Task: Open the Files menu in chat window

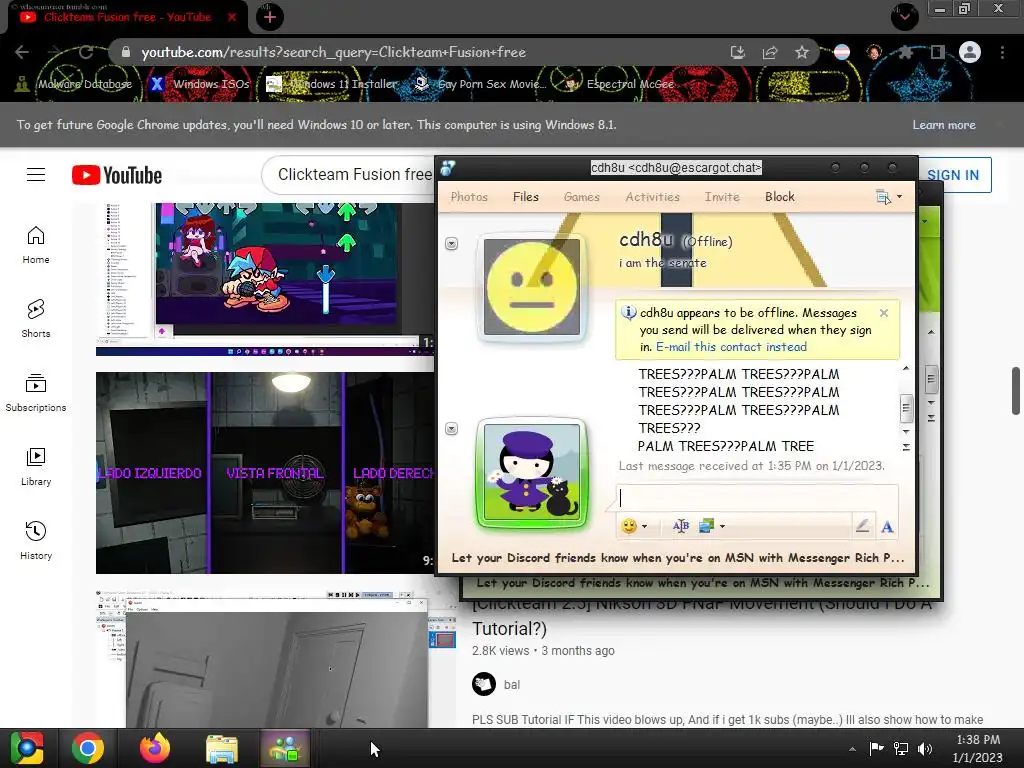Action: tap(526, 197)
